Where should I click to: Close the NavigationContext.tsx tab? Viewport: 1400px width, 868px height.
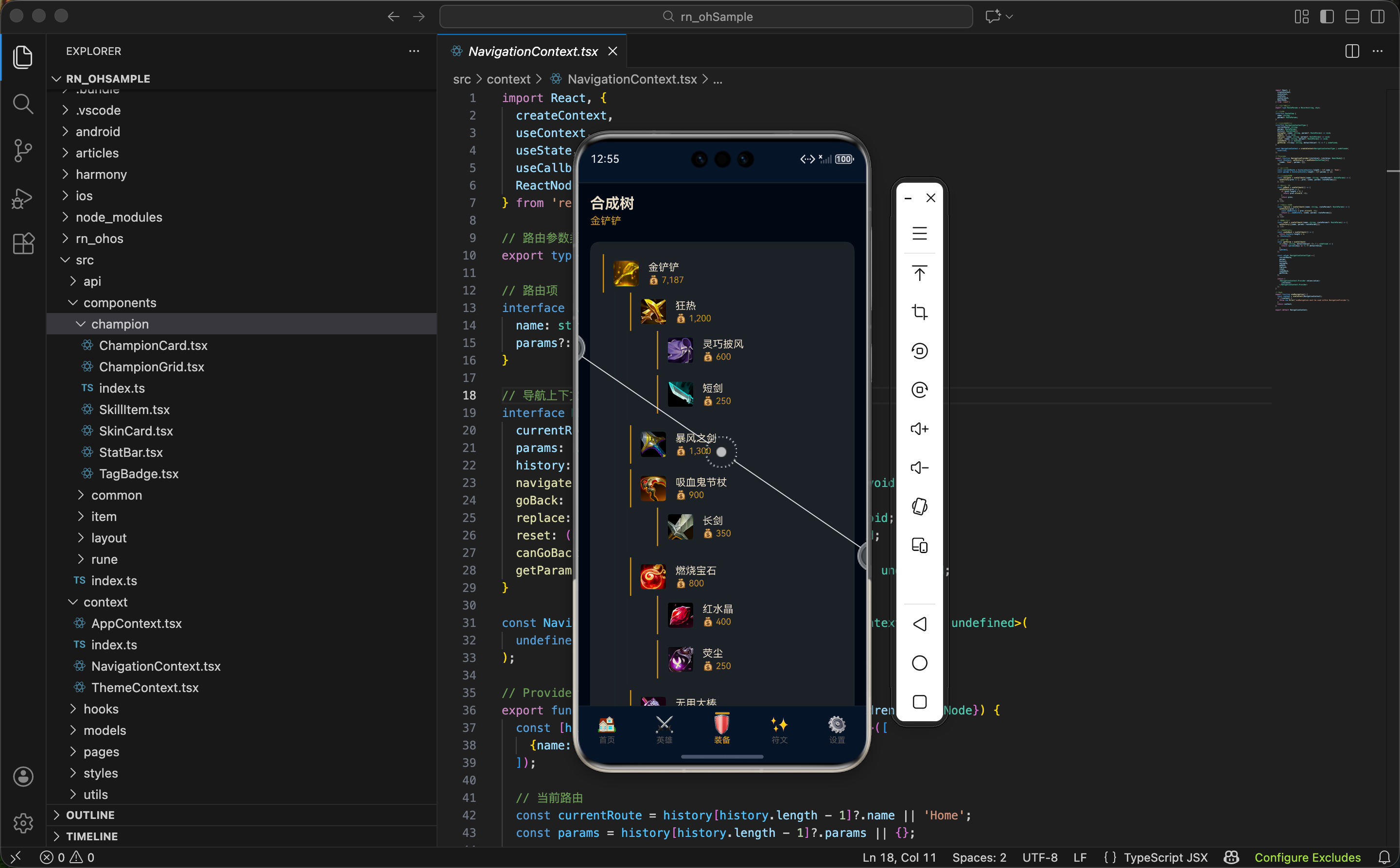click(x=612, y=51)
